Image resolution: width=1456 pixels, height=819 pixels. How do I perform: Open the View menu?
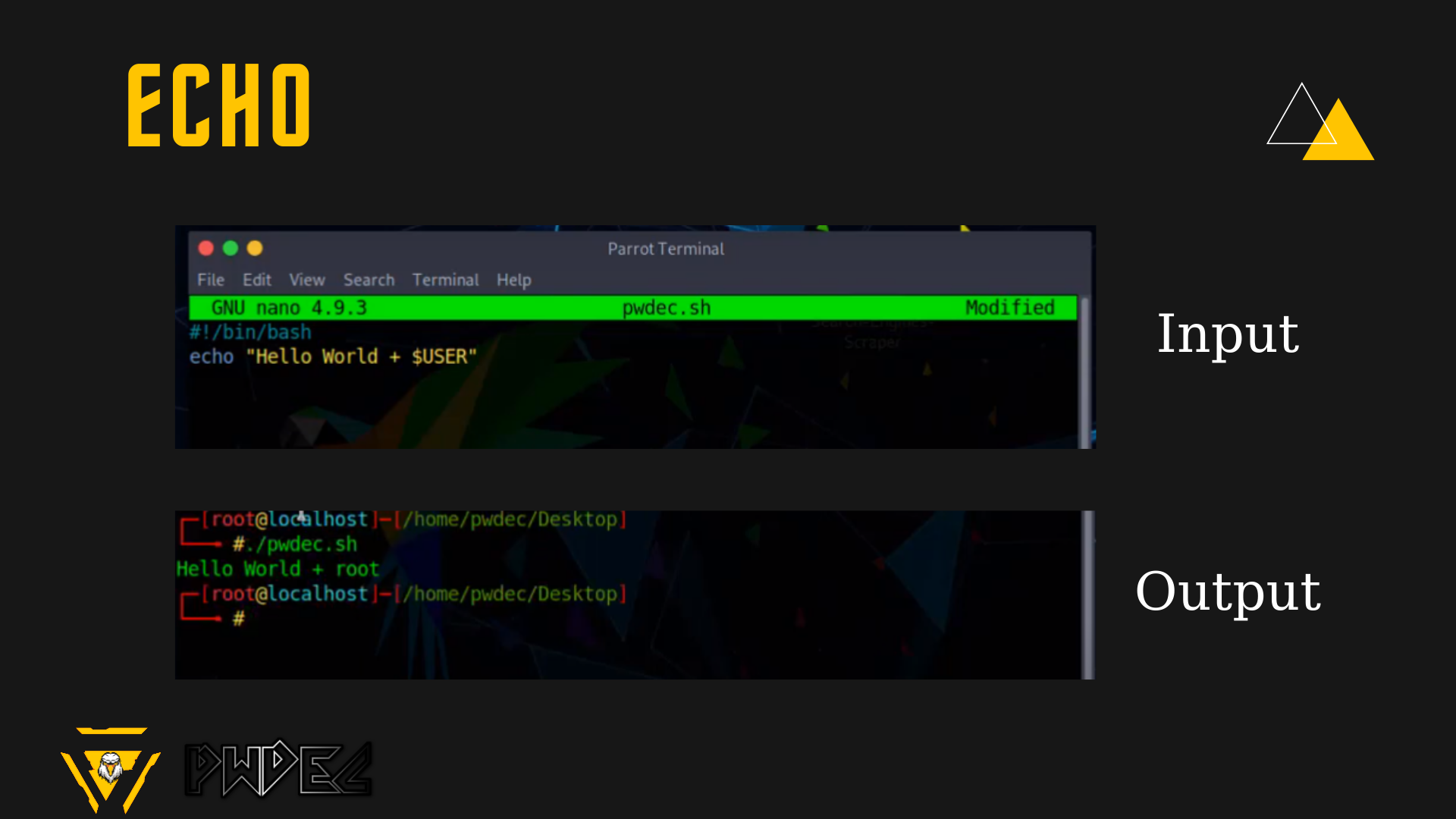(x=306, y=280)
